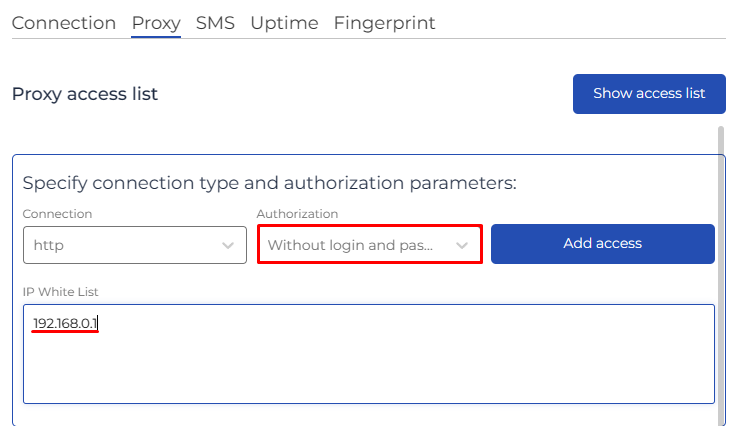The width and height of the screenshot is (738, 426).
Task: Go to the Uptime tab
Action: [x=284, y=23]
